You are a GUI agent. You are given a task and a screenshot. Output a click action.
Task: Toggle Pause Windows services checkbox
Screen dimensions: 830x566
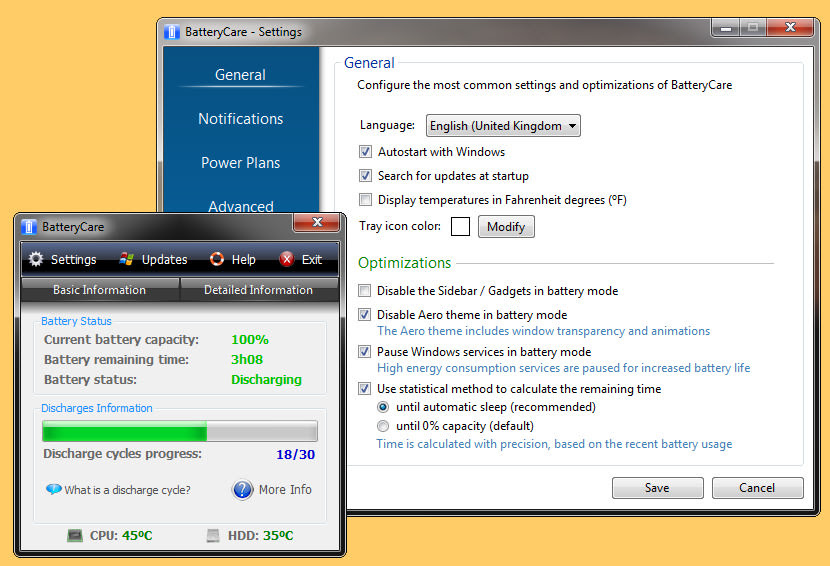[364, 352]
